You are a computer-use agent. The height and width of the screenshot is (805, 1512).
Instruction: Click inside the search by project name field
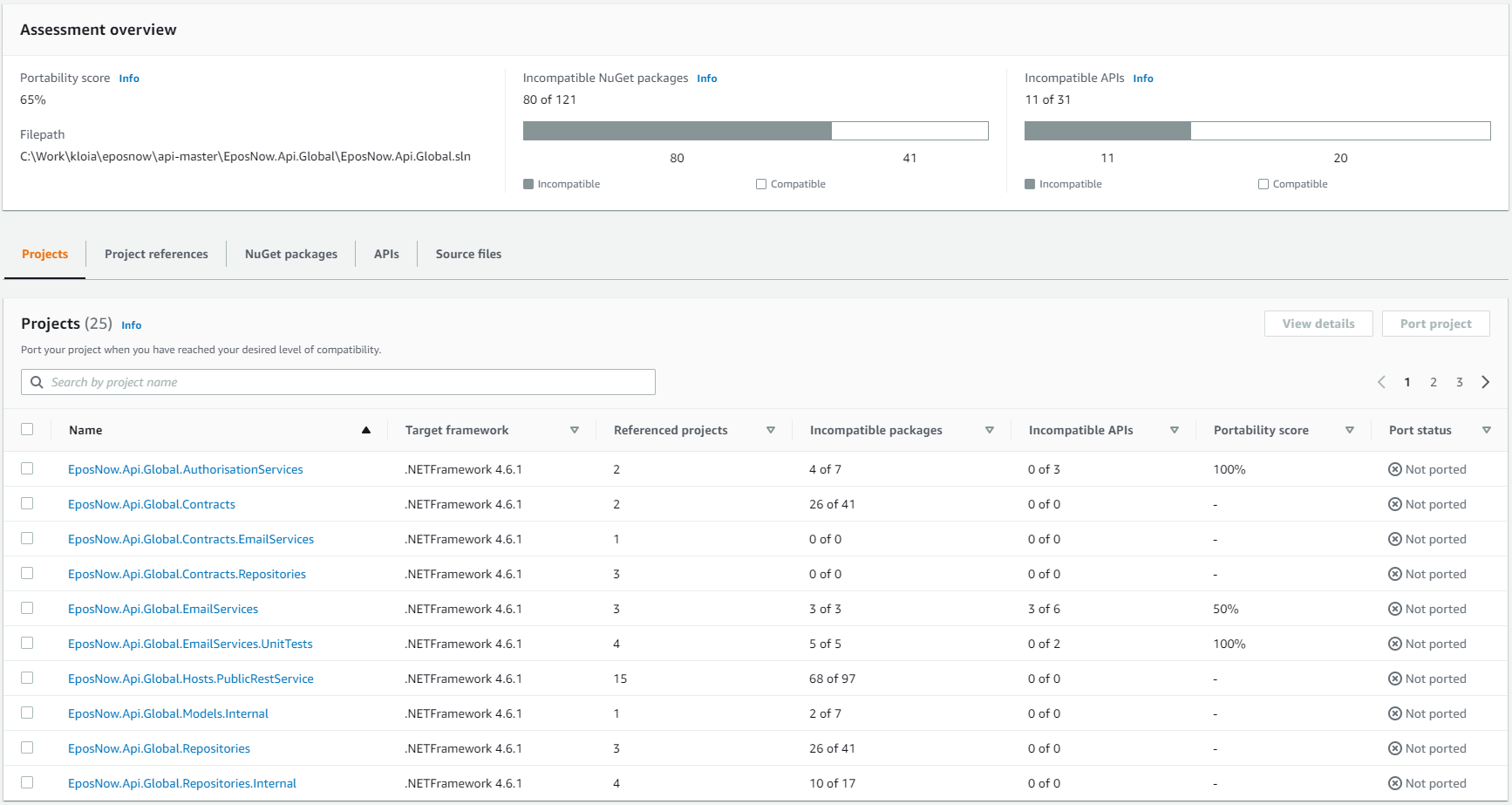coord(338,382)
